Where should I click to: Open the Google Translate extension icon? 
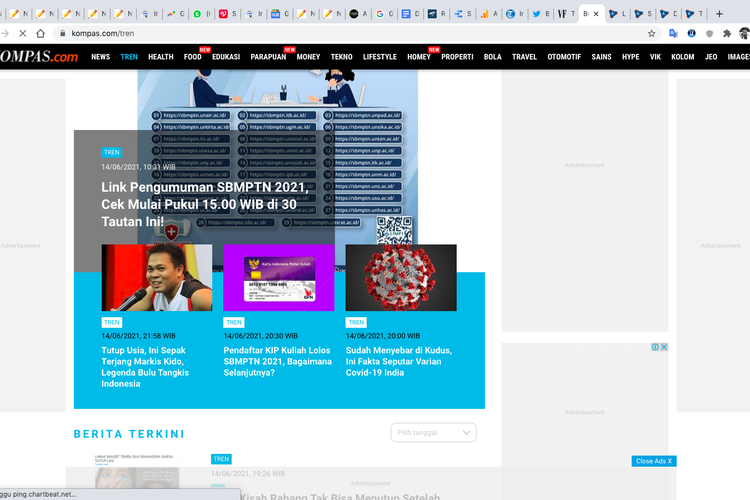(x=673, y=33)
